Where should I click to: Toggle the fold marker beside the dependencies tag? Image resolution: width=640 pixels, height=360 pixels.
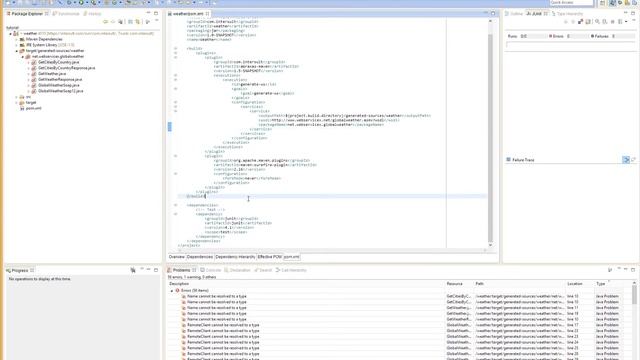tap(176, 205)
